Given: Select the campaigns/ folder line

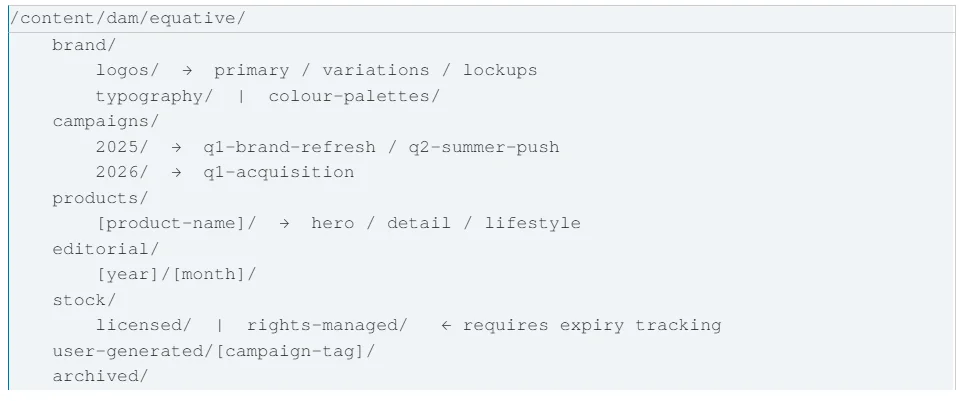Looking at the screenshot, I should pyautogui.click(x=105, y=121).
